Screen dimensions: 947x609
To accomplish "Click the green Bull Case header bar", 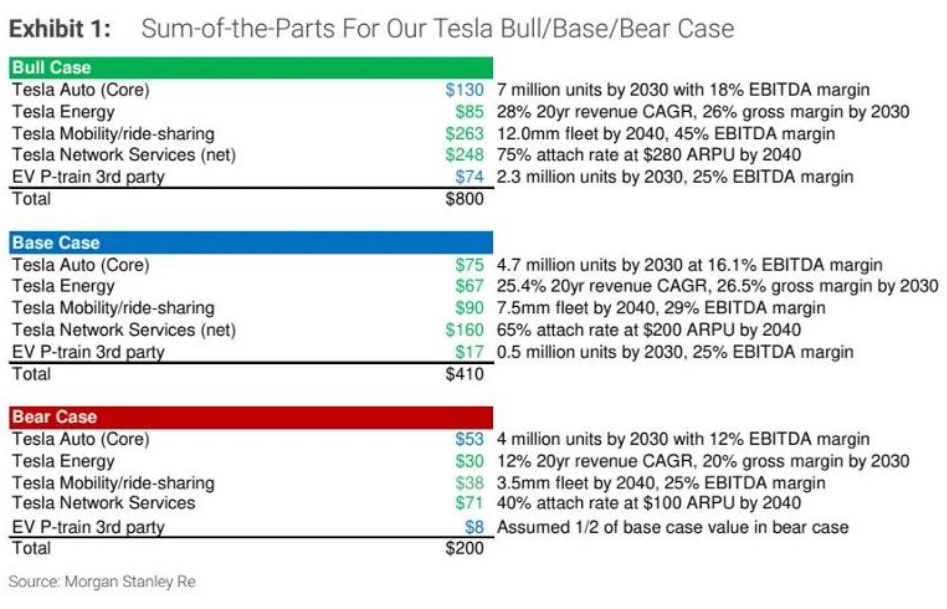I will click(250, 68).
